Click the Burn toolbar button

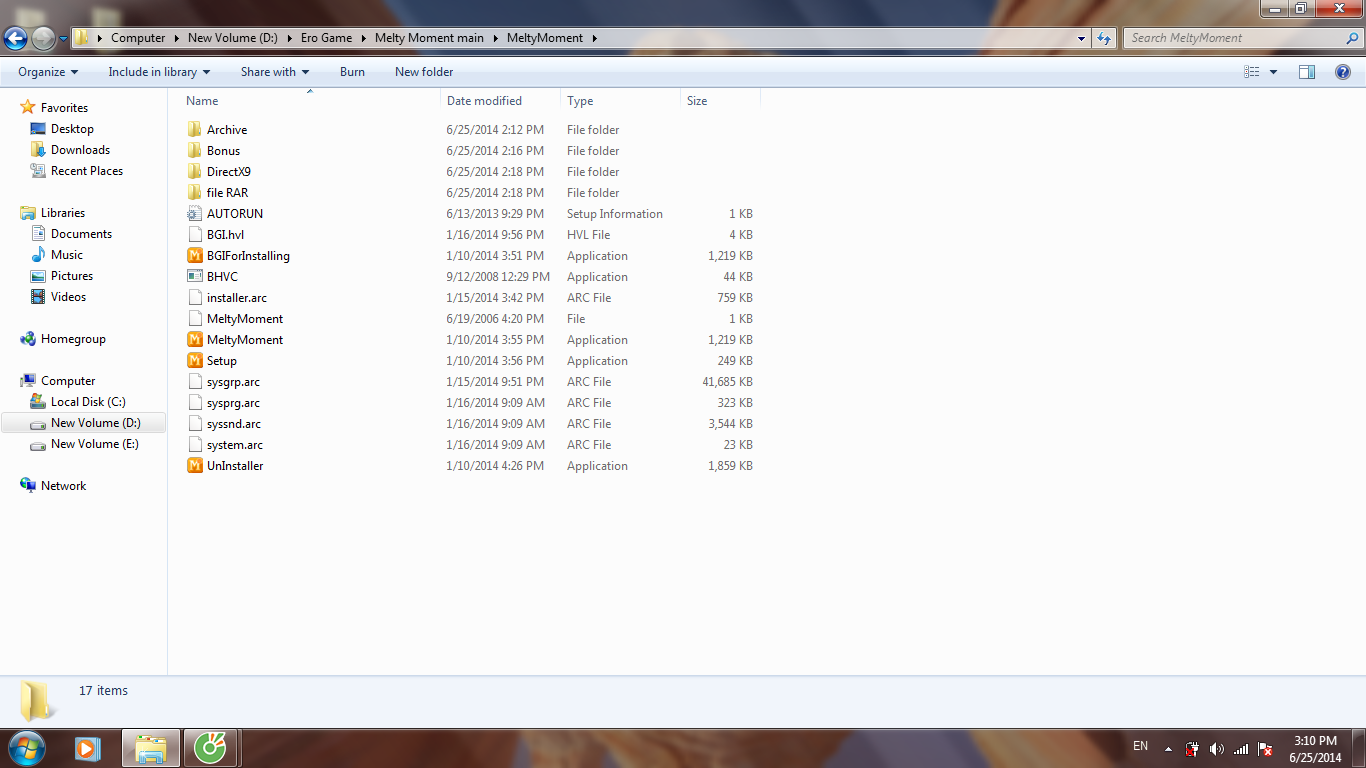click(352, 72)
